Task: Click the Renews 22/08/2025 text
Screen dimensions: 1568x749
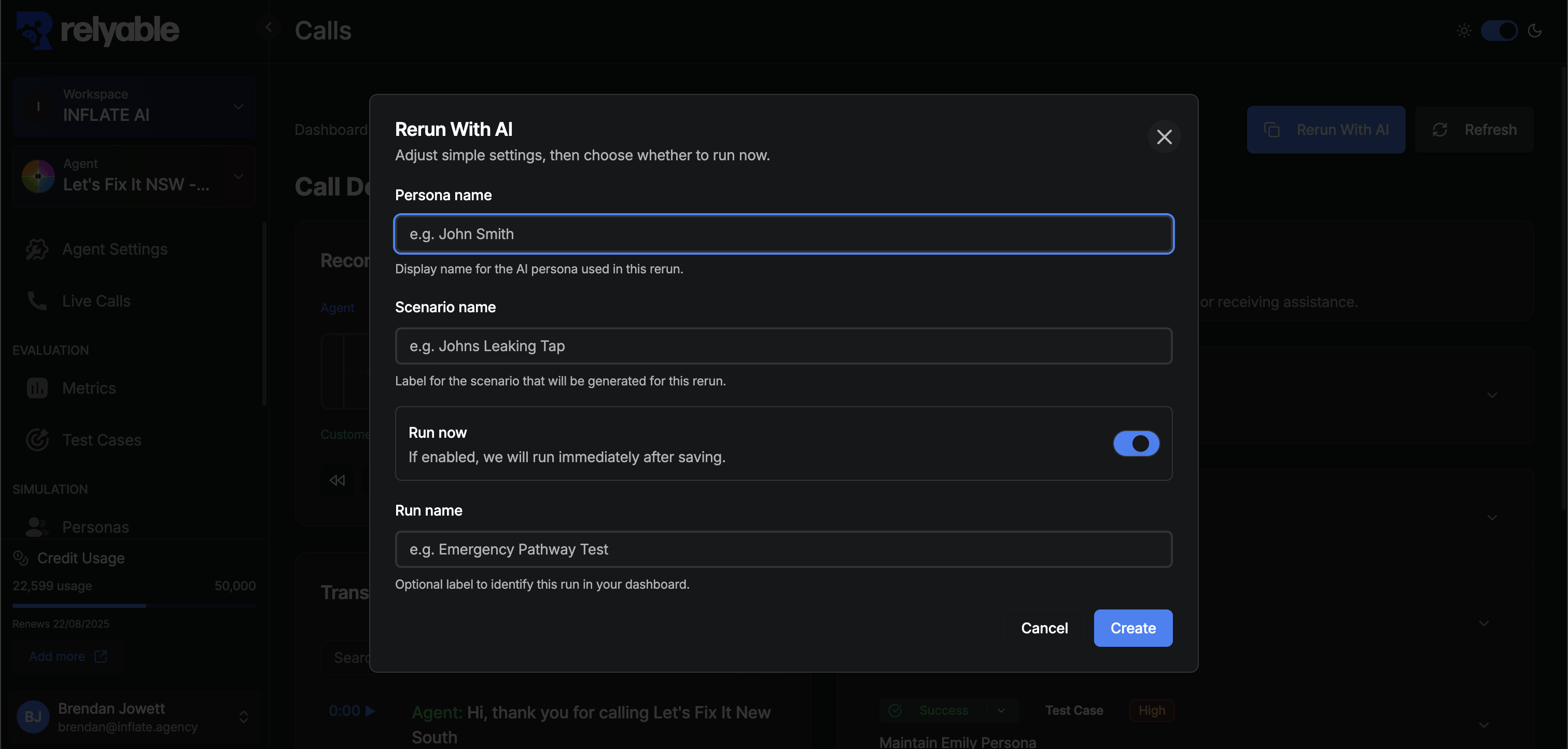Action: 61,623
